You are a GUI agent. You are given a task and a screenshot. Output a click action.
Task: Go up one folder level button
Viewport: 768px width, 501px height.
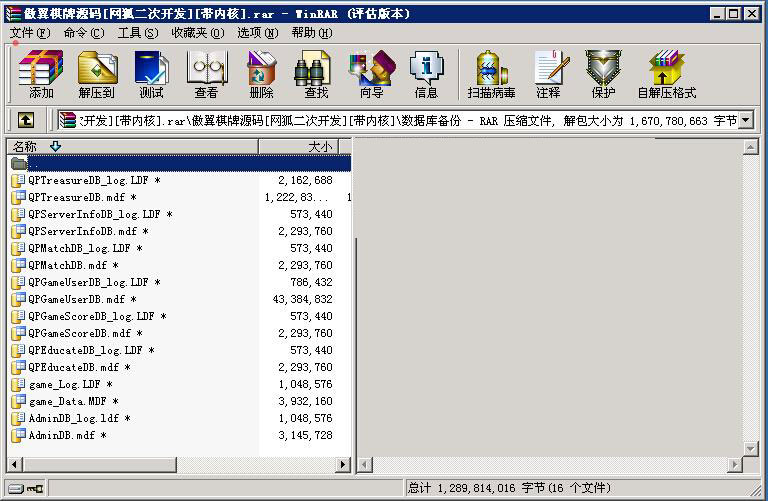click(26, 120)
